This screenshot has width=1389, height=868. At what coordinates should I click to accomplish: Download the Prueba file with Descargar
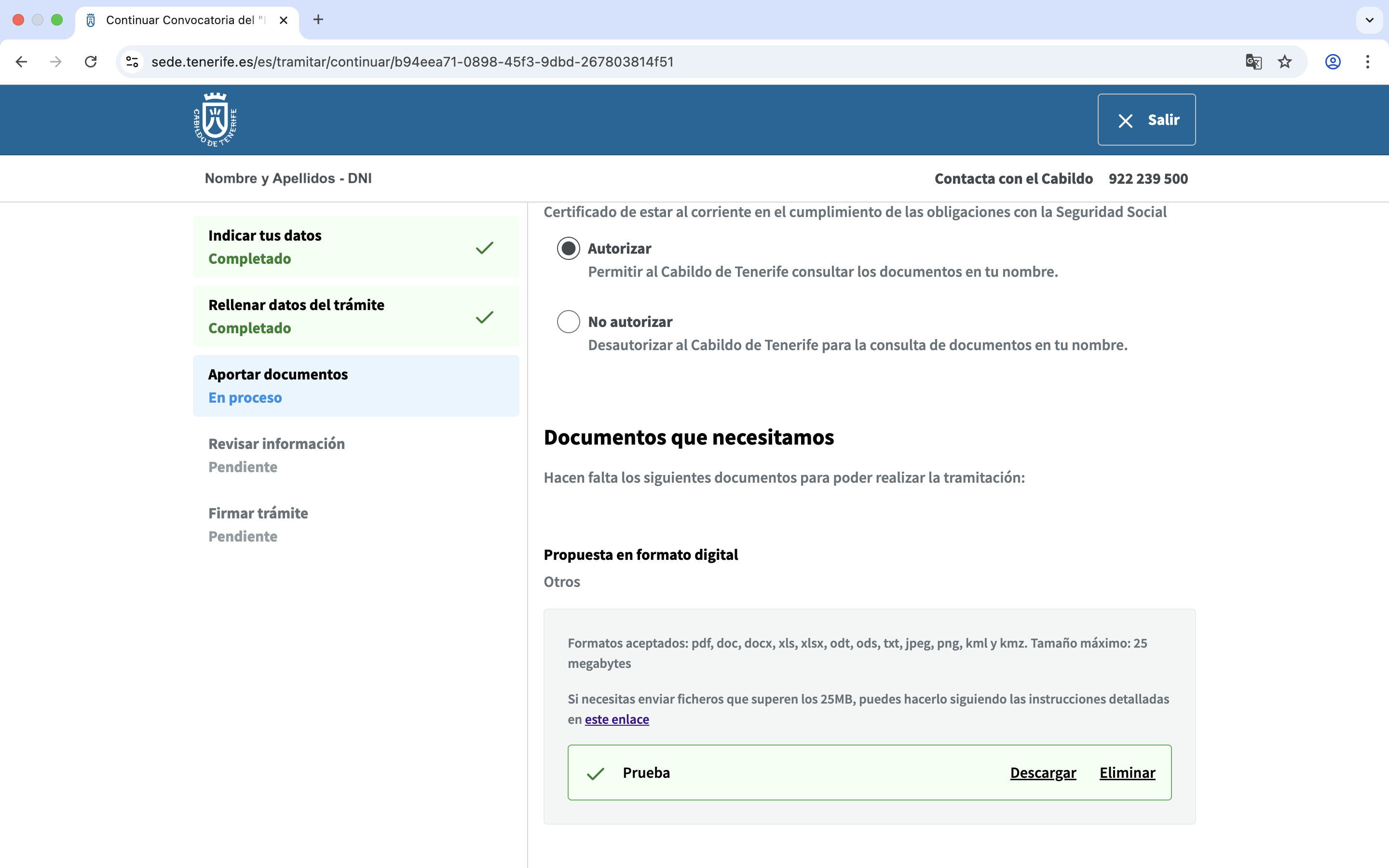1042,773
